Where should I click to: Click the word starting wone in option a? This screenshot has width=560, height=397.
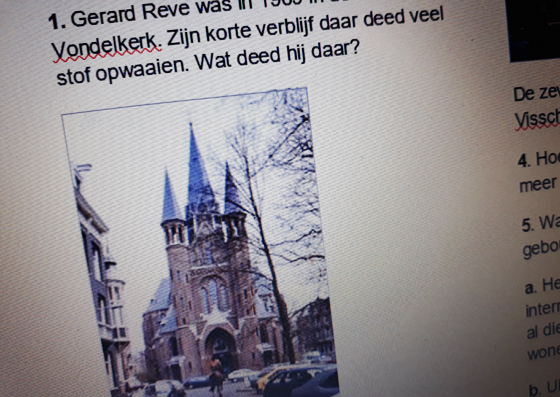pyautogui.click(x=544, y=353)
